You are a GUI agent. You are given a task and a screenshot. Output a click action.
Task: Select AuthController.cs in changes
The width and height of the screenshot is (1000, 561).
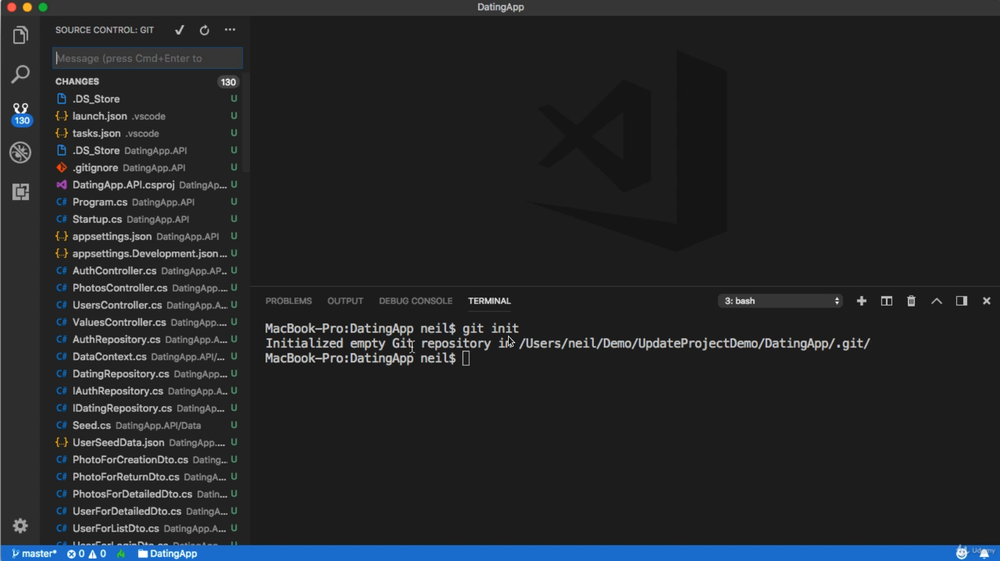pyautogui.click(x=146, y=271)
